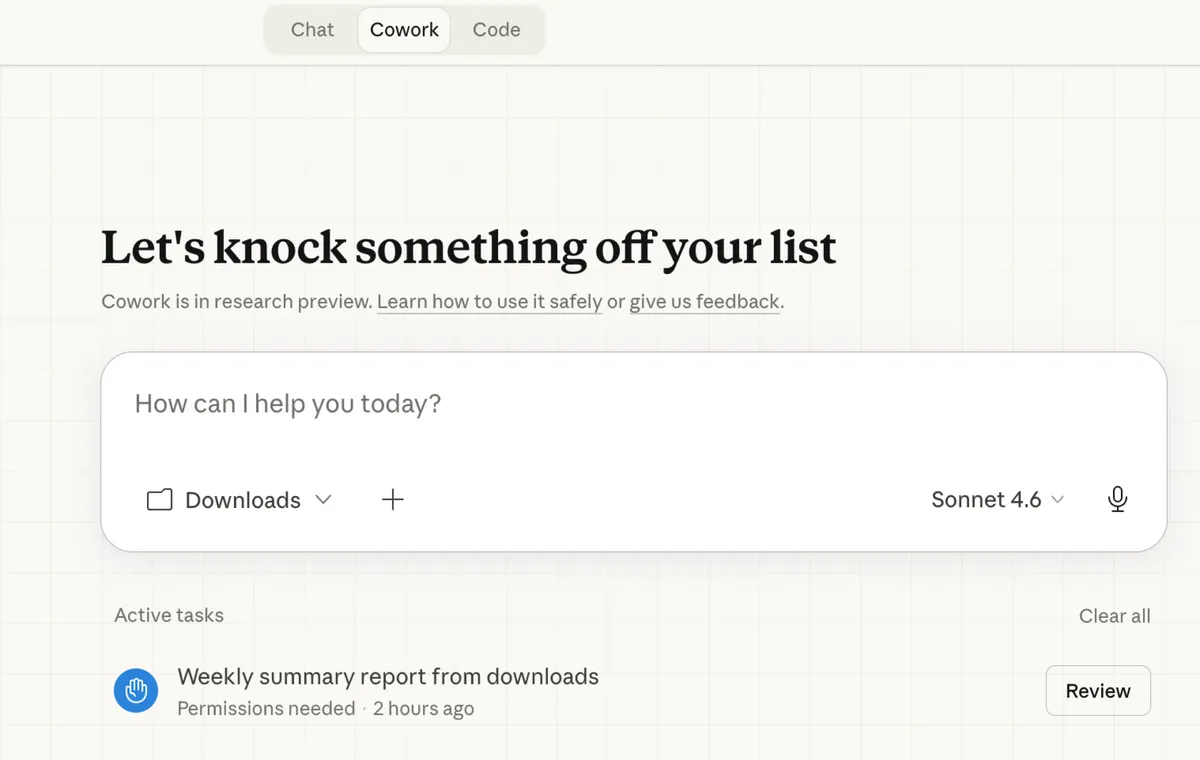Open the Sonnet 4.6 model selector
1200x760 pixels.
997,499
